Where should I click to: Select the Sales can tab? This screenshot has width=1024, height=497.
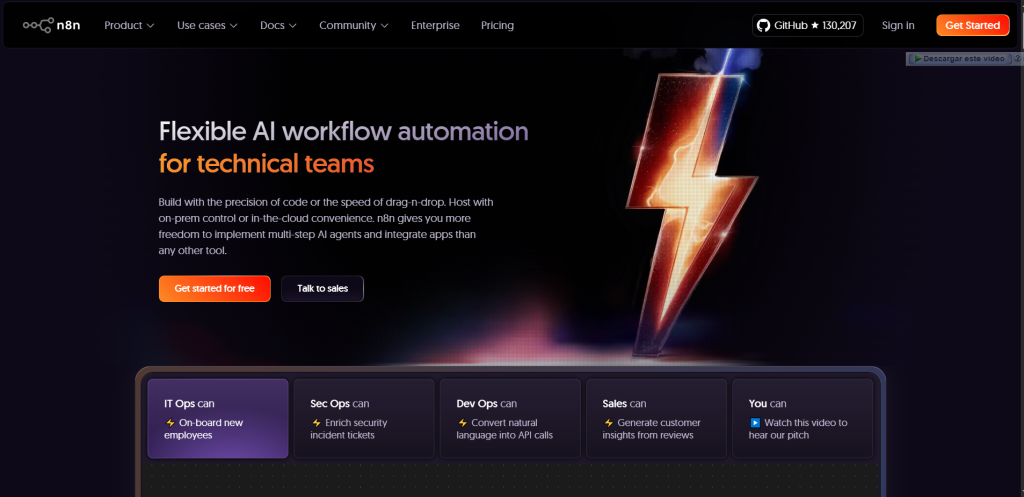click(x=657, y=419)
